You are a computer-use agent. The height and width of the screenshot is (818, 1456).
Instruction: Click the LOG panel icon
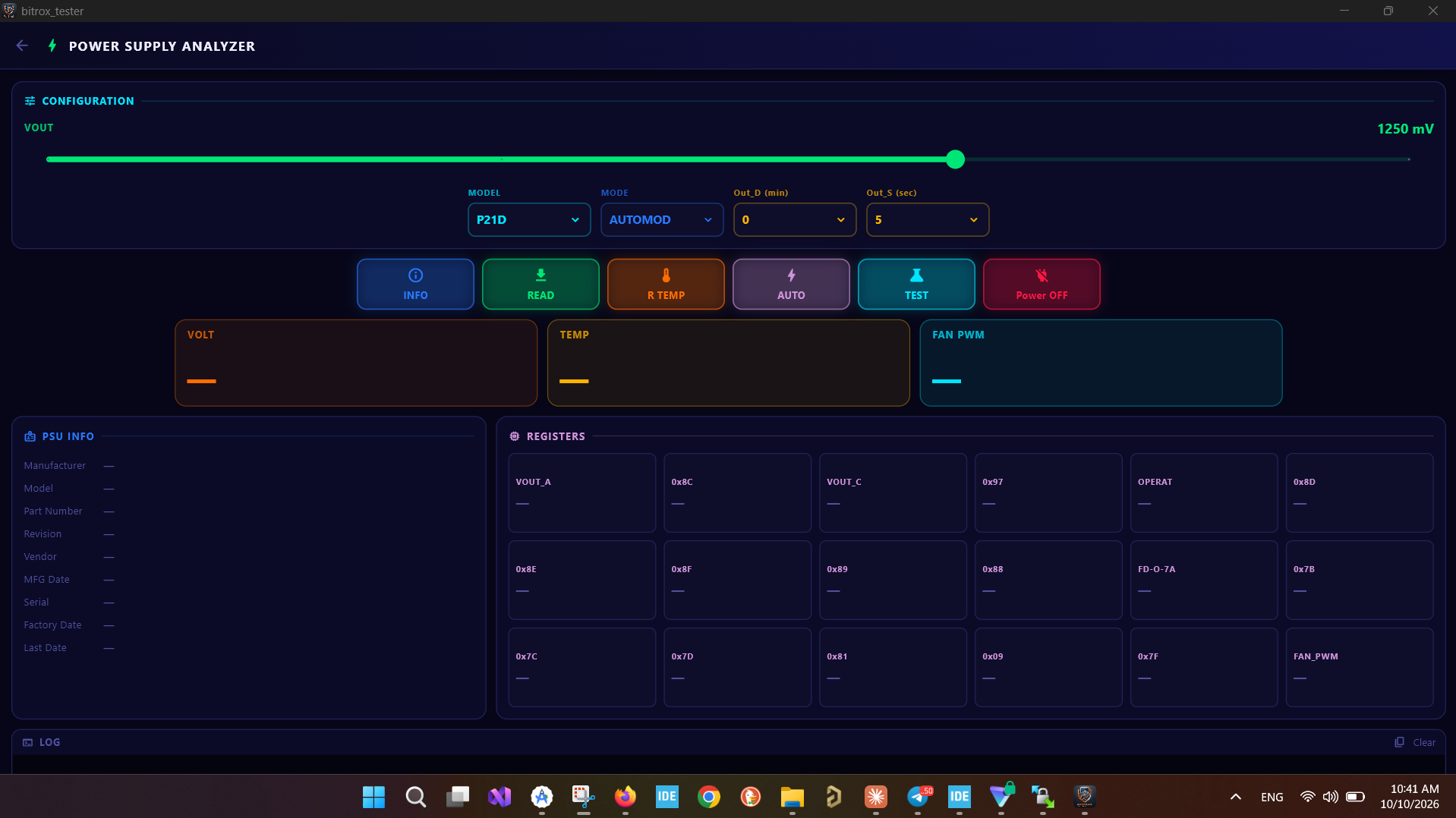[28, 742]
